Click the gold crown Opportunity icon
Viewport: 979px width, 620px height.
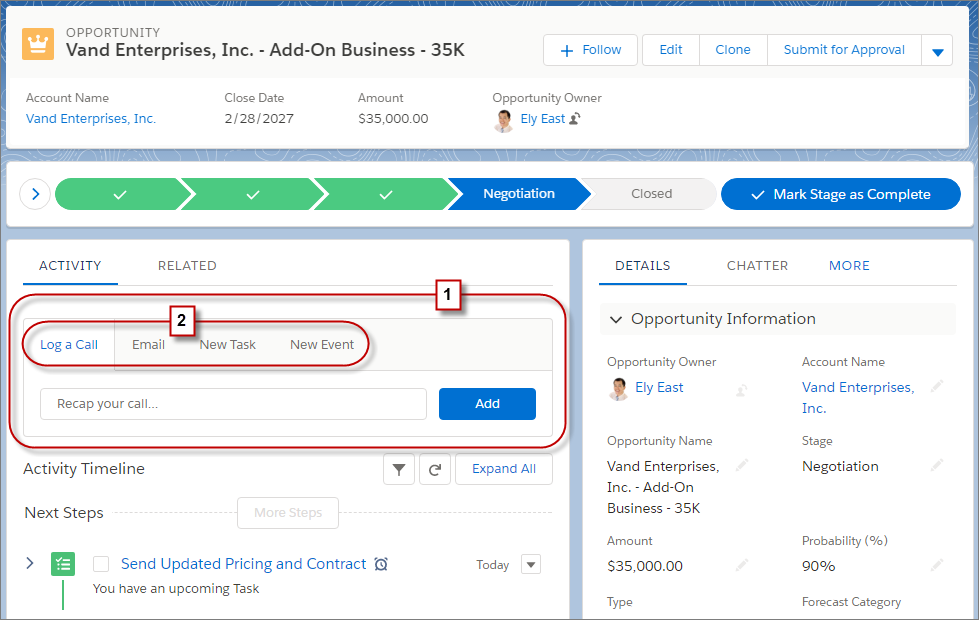(38, 43)
